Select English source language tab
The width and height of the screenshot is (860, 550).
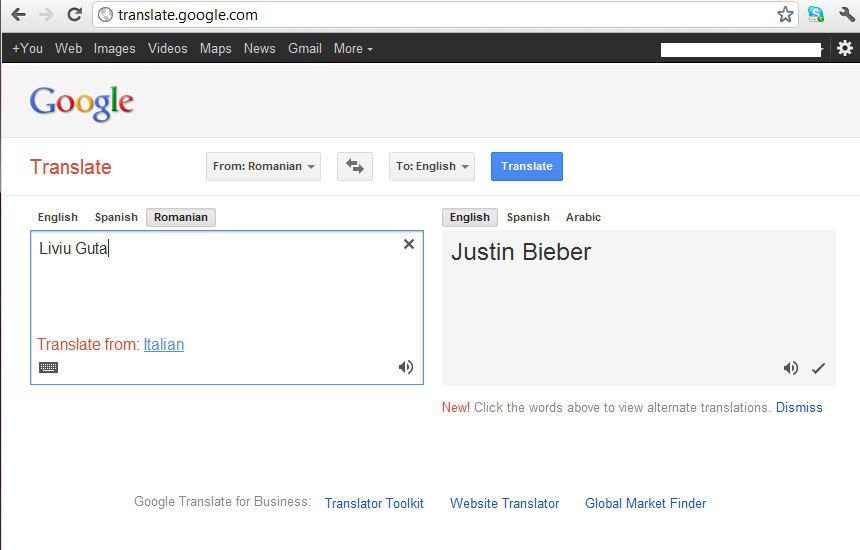coord(58,217)
